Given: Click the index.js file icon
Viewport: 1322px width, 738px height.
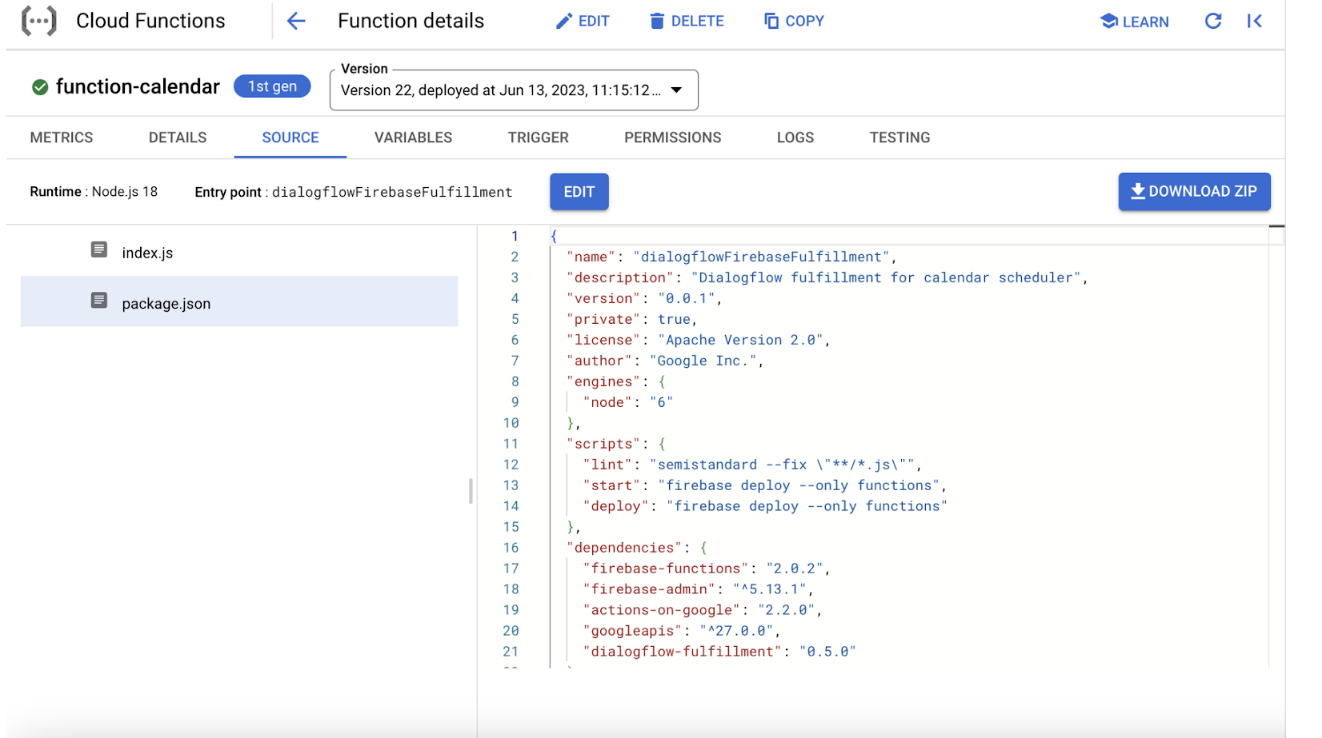Looking at the screenshot, I should click(99, 250).
